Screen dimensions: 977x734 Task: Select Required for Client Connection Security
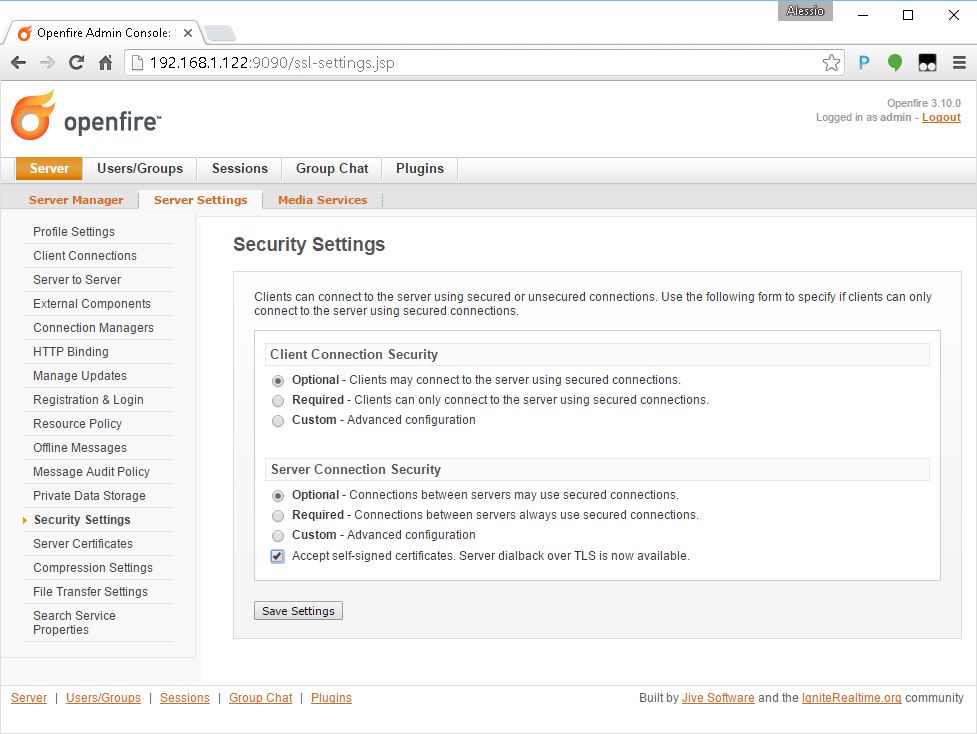(x=278, y=400)
